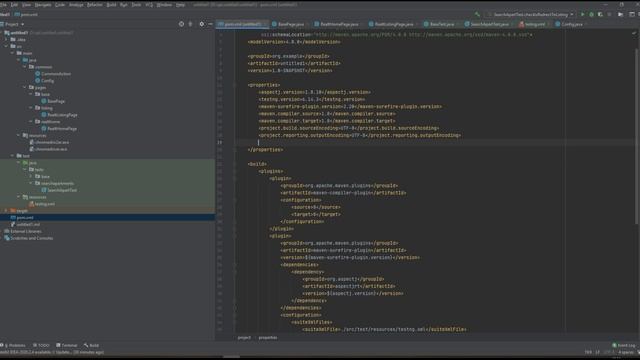Click the expand/collapse all icon in Project panel

[190, 24]
